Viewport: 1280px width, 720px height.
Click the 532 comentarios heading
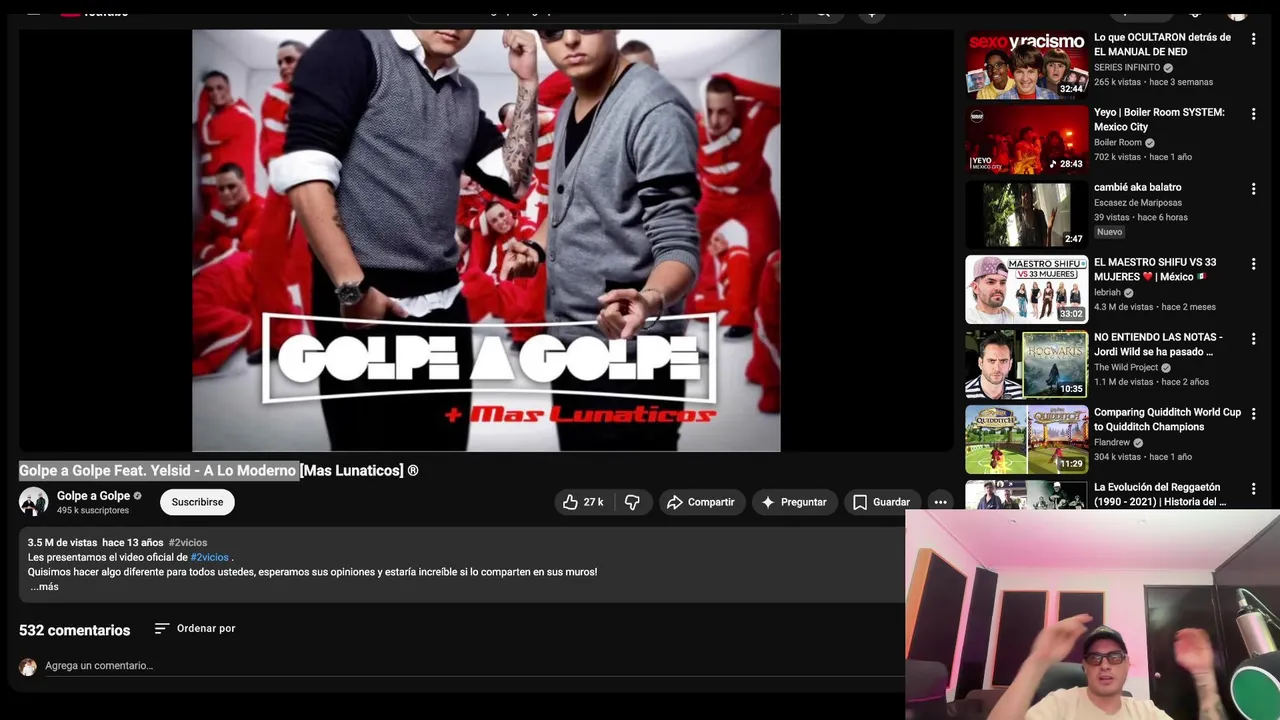tap(74, 630)
